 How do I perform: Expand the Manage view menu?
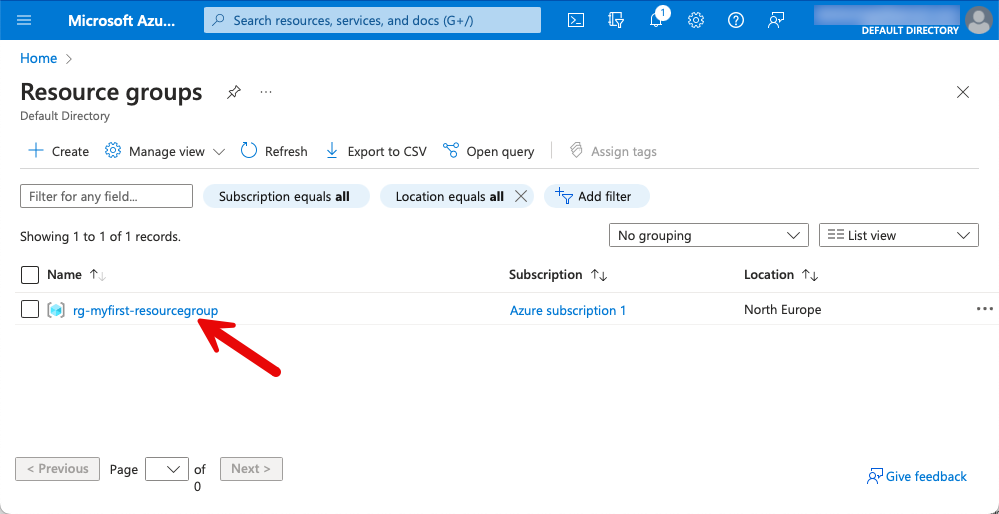click(165, 152)
